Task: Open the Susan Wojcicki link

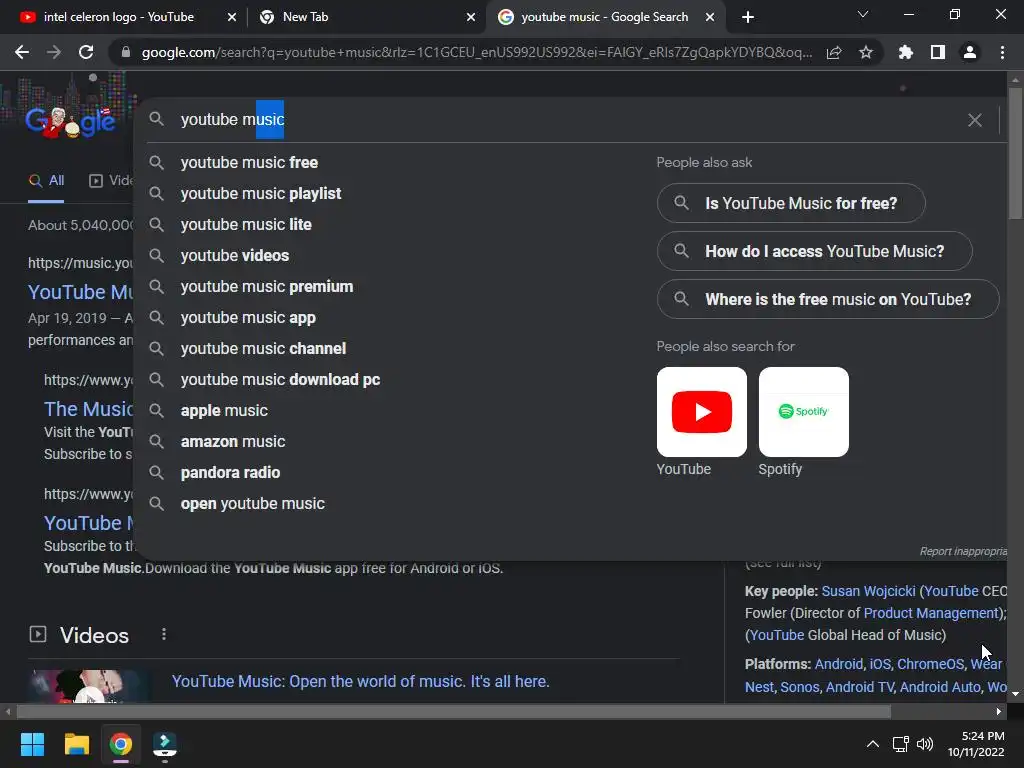Action: [x=869, y=592]
